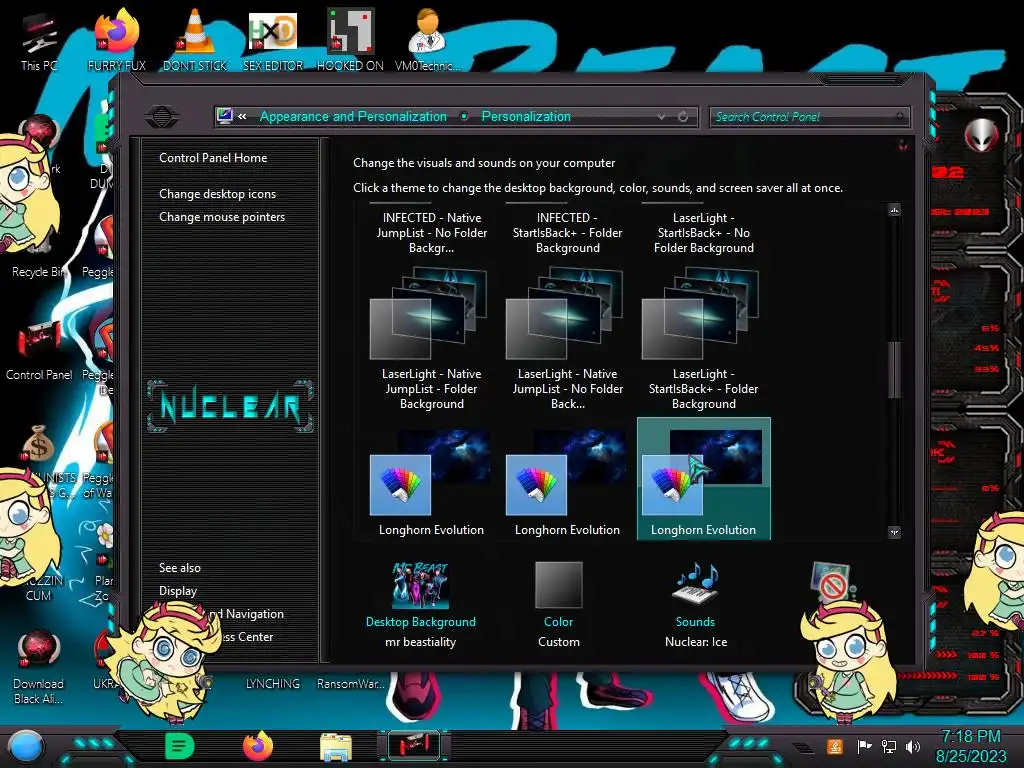
Task: Open the green notes app on taskbar
Action: coord(180,746)
